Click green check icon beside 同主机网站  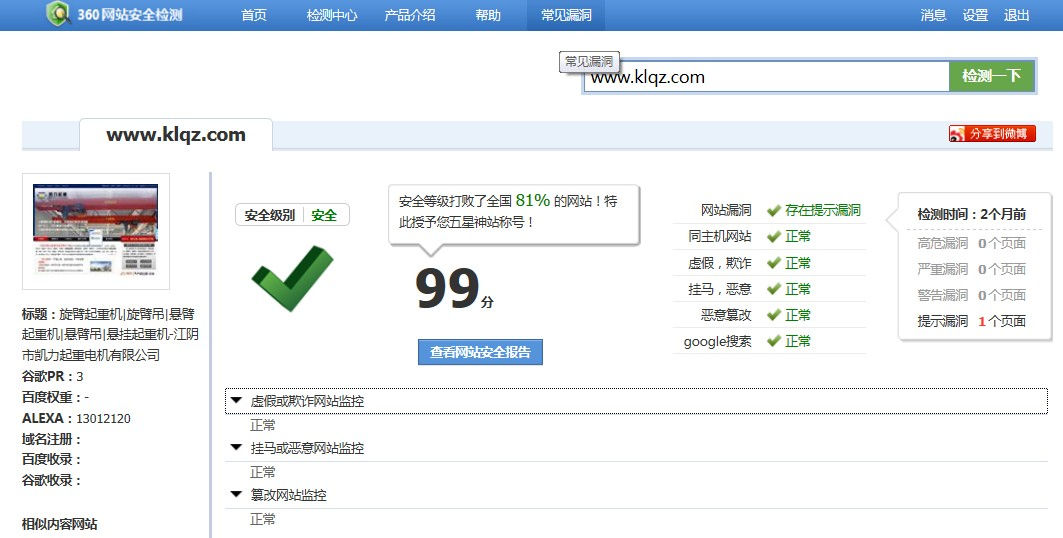click(773, 237)
